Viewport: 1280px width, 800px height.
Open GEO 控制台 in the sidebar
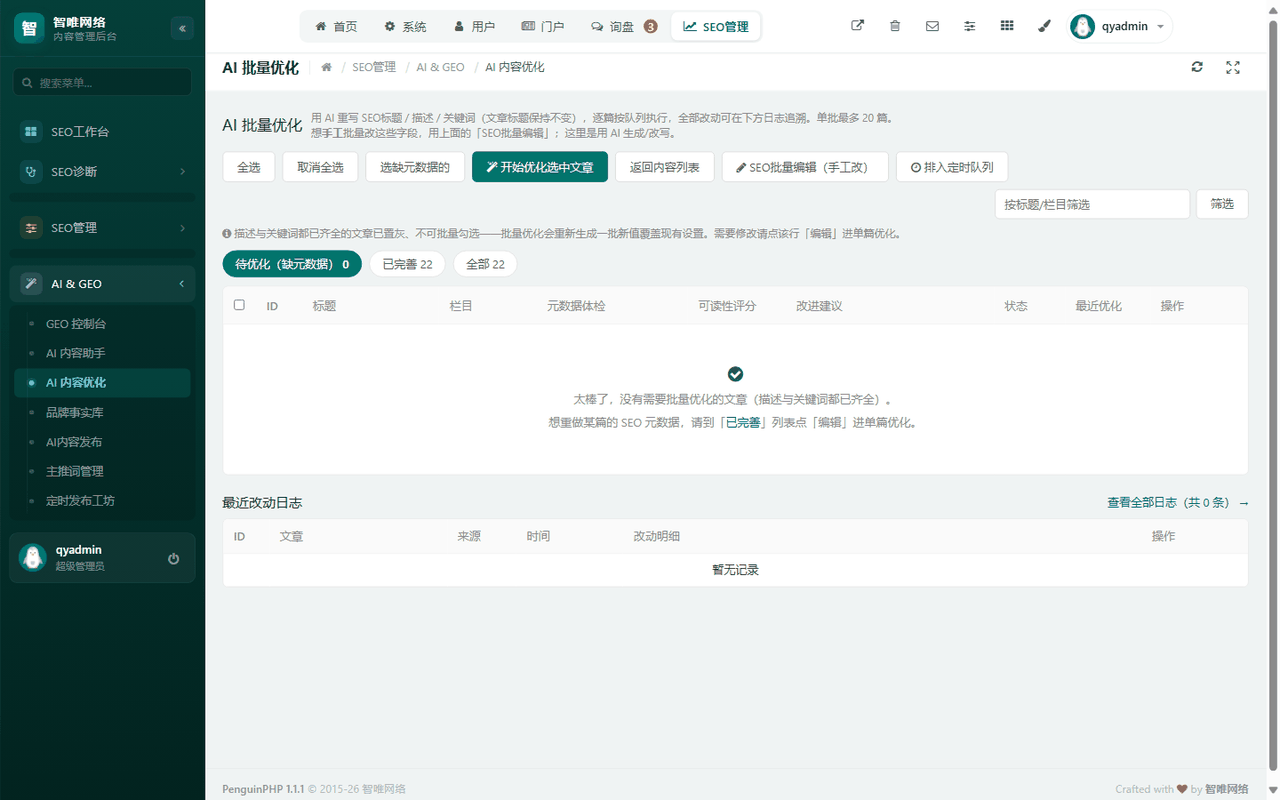(102, 324)
